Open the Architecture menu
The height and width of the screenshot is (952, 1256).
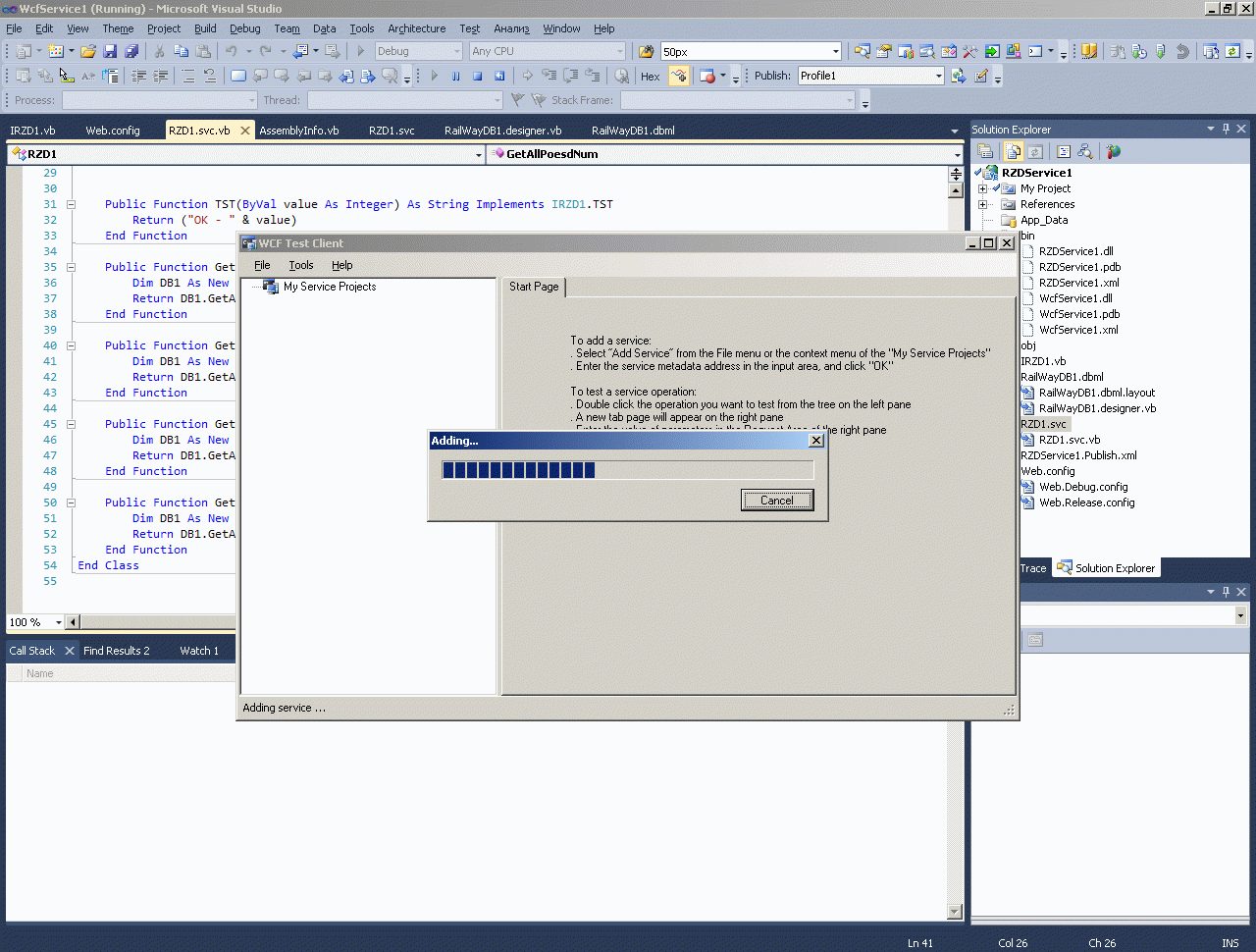coord(416,28)
